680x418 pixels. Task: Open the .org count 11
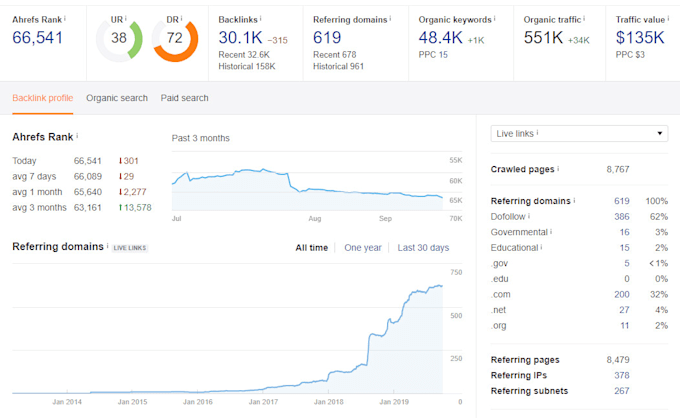click(624, 326)
